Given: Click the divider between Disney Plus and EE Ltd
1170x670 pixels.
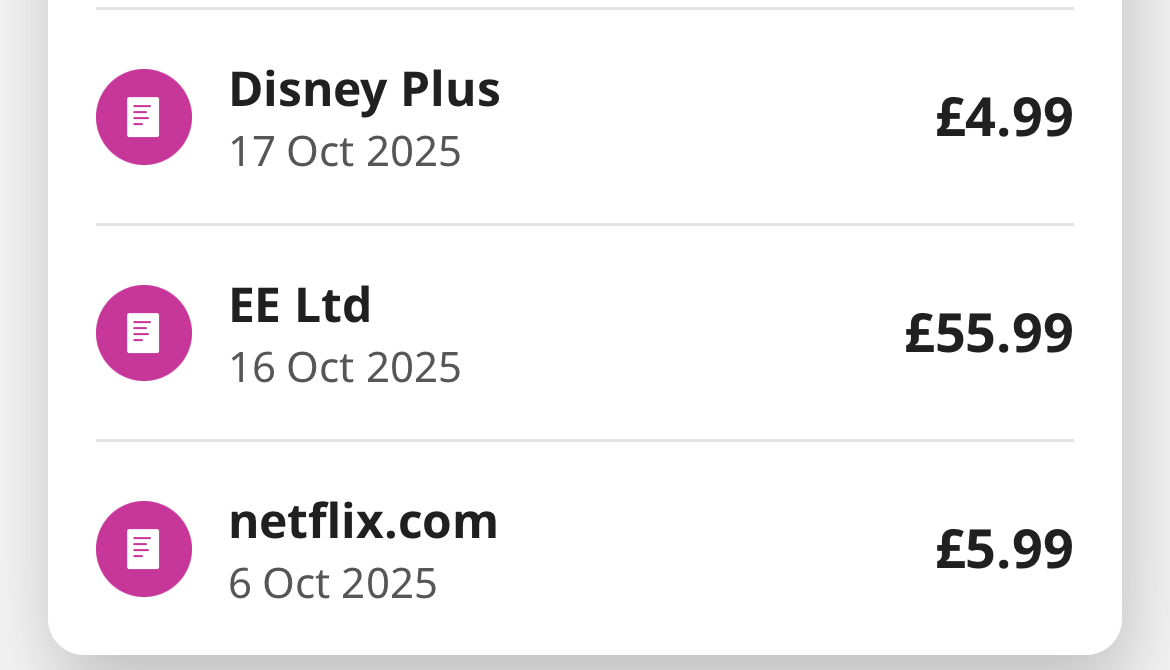Looking at the screenshot, I should 585,225.
